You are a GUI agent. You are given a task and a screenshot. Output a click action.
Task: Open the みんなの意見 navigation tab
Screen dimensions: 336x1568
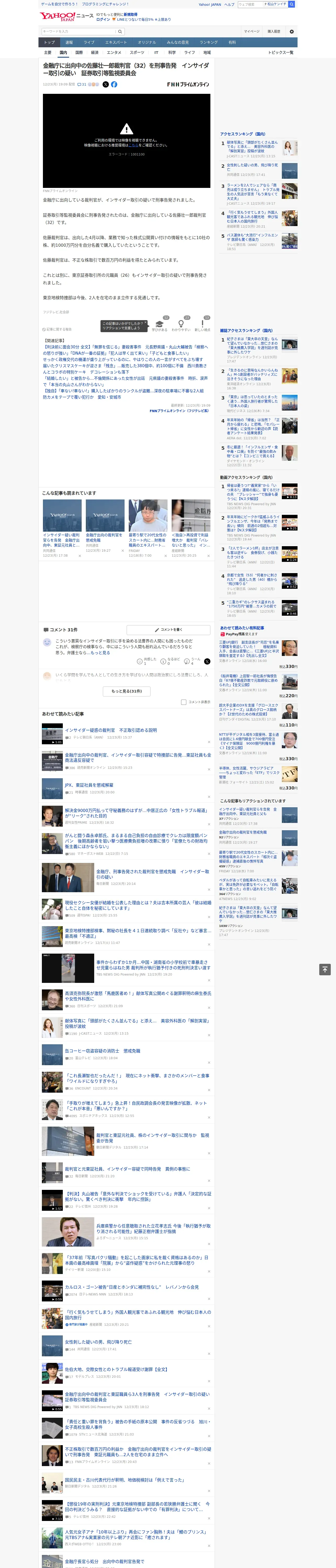(177, 43)
